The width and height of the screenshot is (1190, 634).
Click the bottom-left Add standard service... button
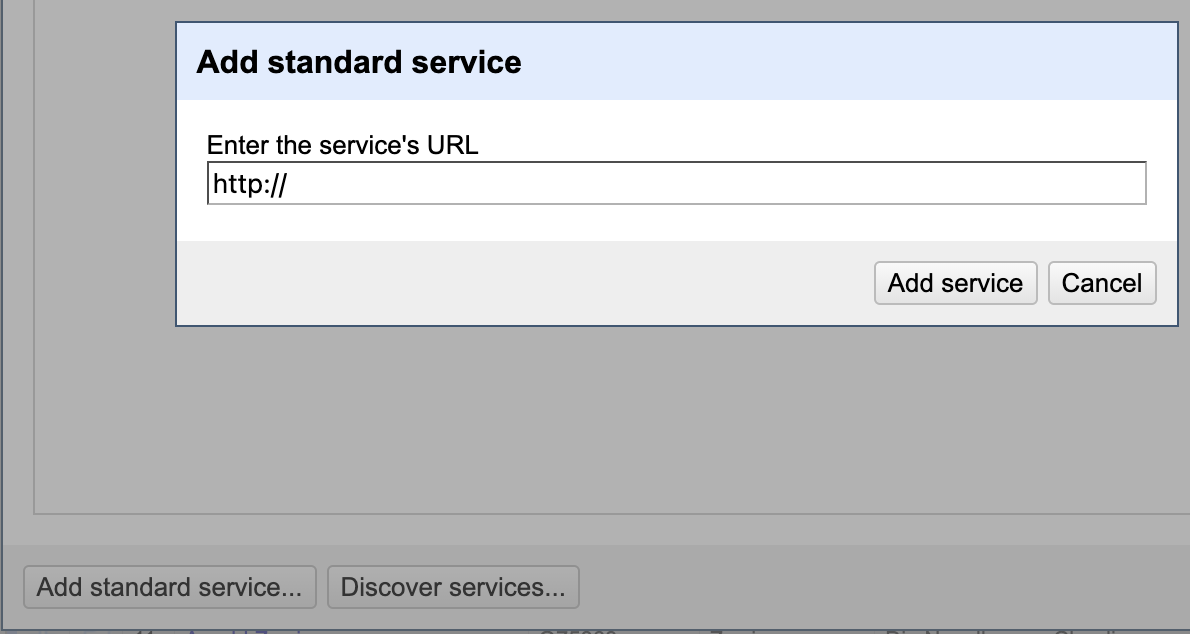169,587
